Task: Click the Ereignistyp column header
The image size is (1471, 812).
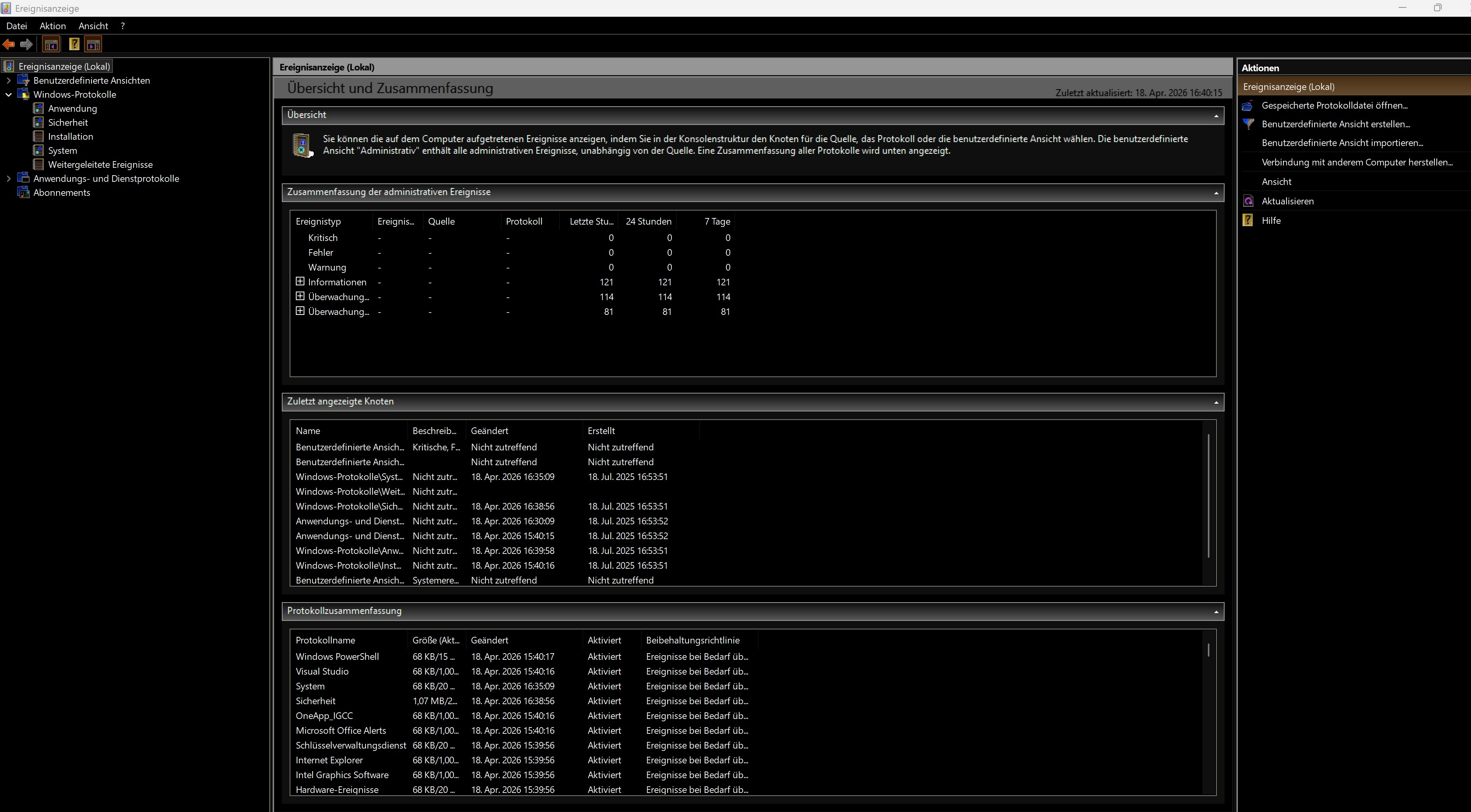Action: coord(330,221)
